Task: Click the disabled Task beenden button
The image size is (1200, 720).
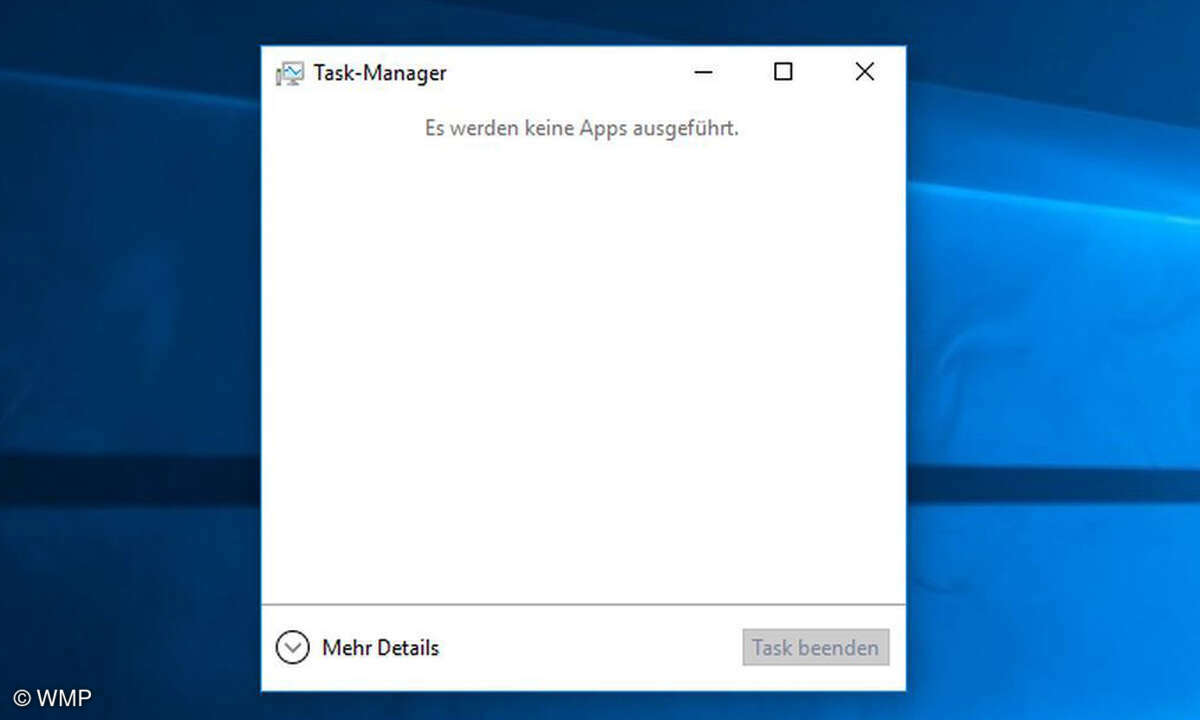Action: [x=816, y=647]
